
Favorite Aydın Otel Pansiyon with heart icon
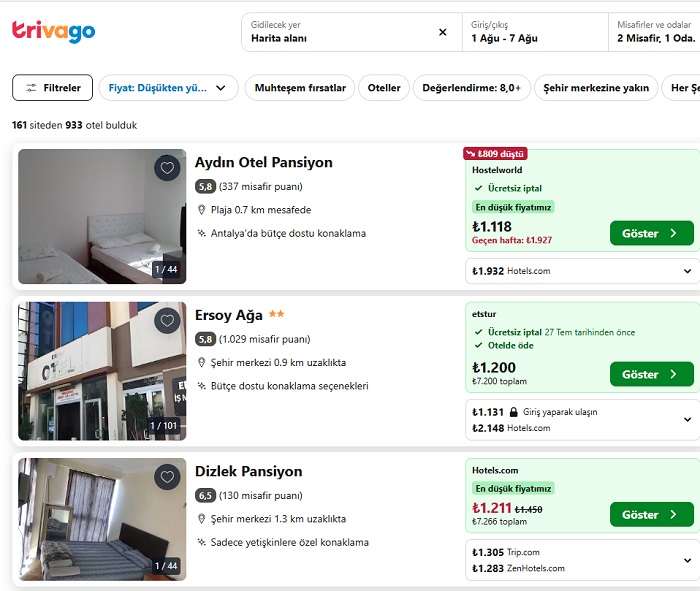167,168
